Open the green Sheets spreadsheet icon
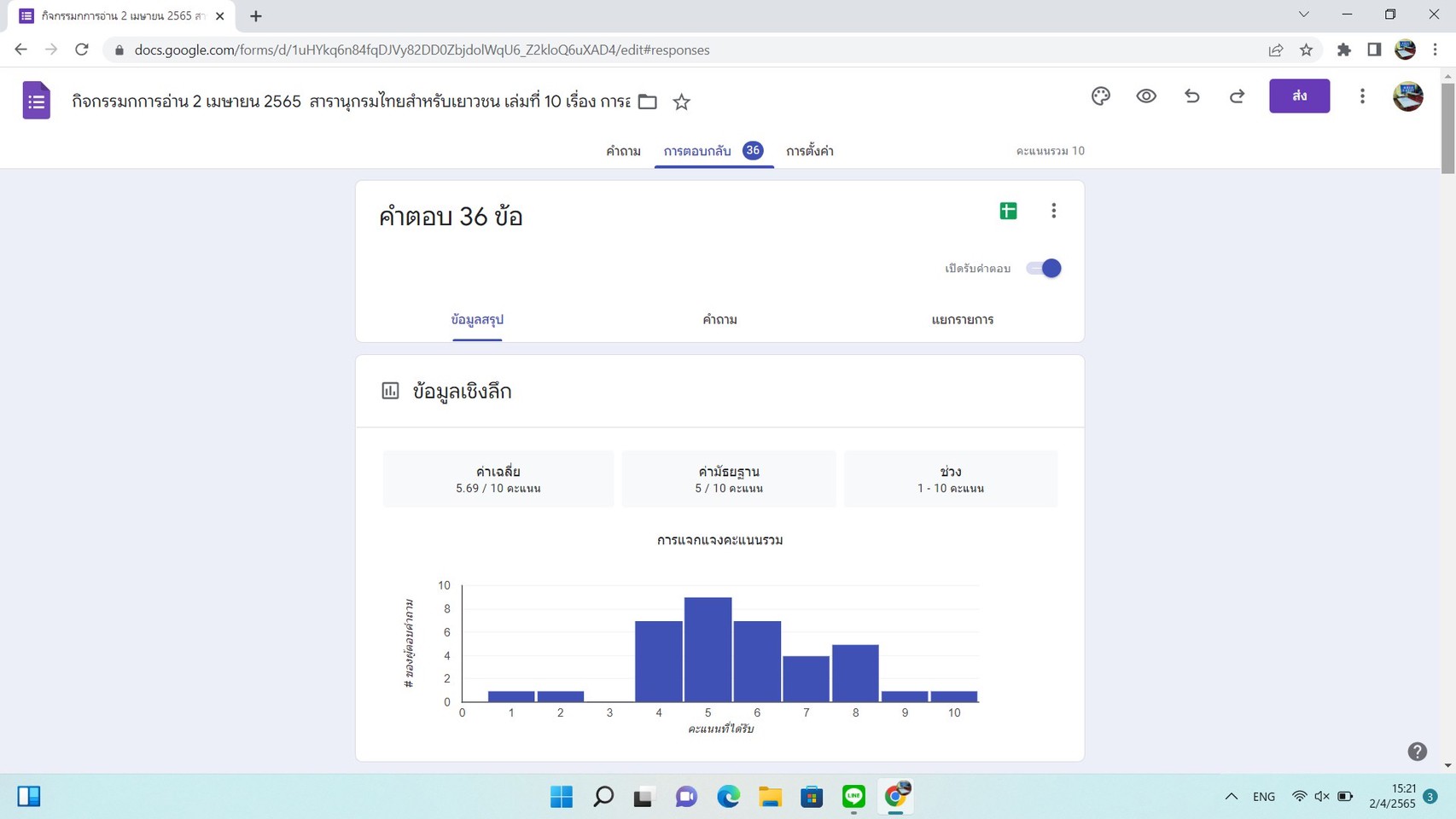The height and width of the screenshot is (819, 1456). coord(1008,211)
